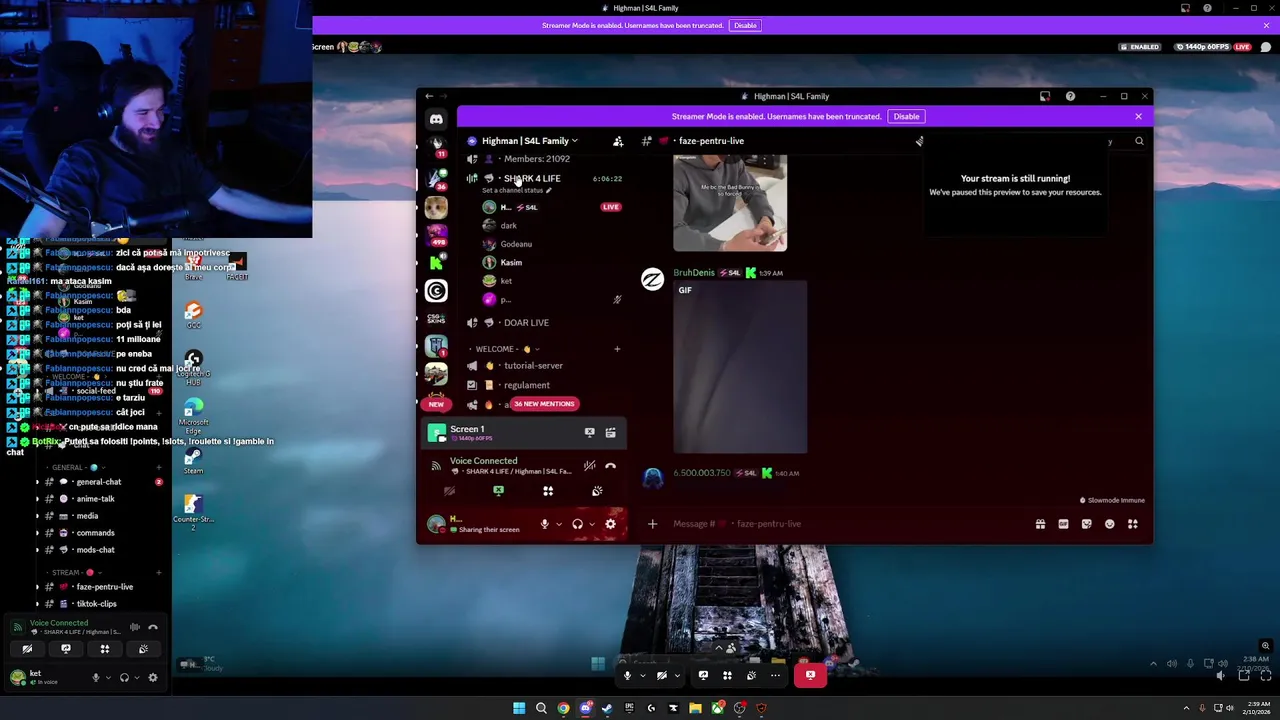The image size is (1280, 720).
Task: Click red disconnect button in bottom stream bar
Action: point(810,675)
